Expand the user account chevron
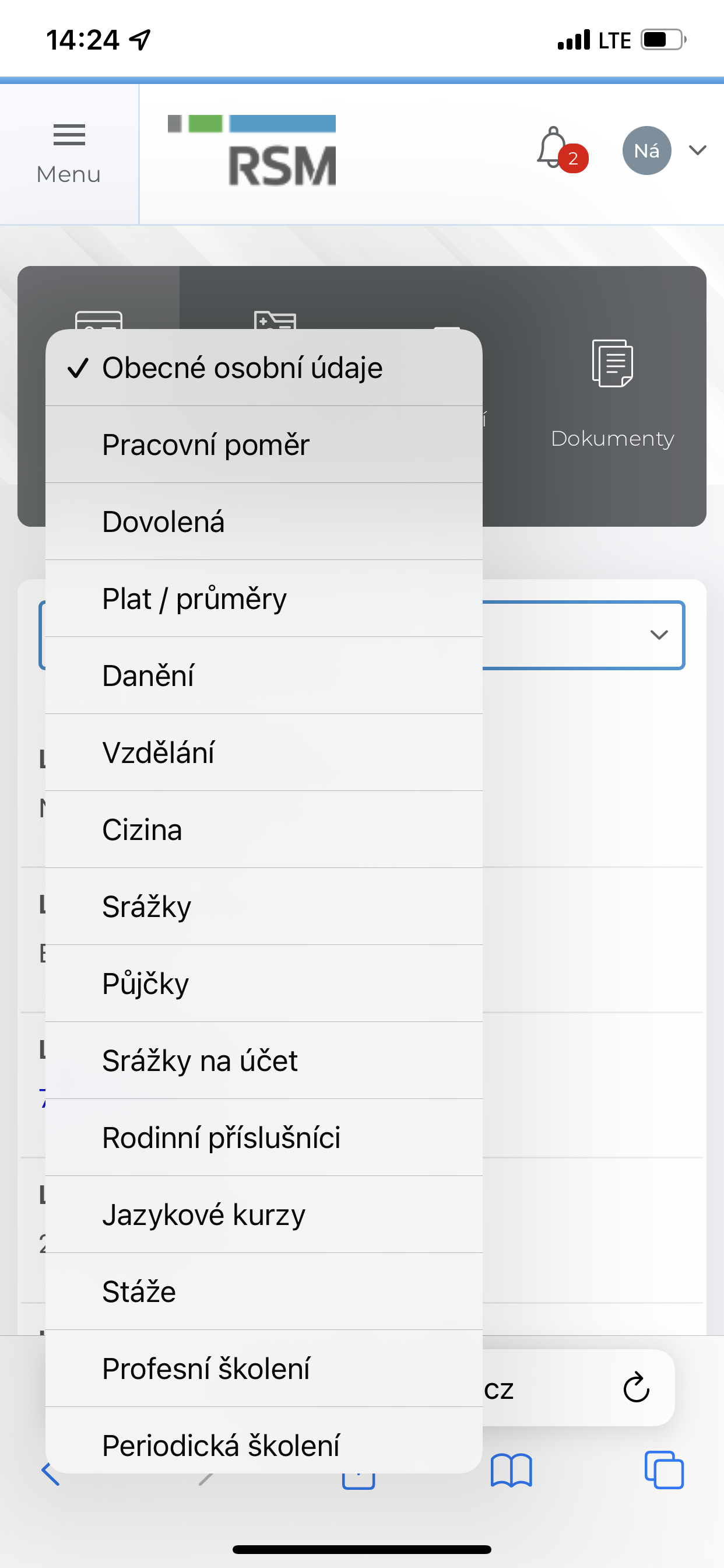The width and height of the screenshot is (724, 1568). tap(697, 150)
